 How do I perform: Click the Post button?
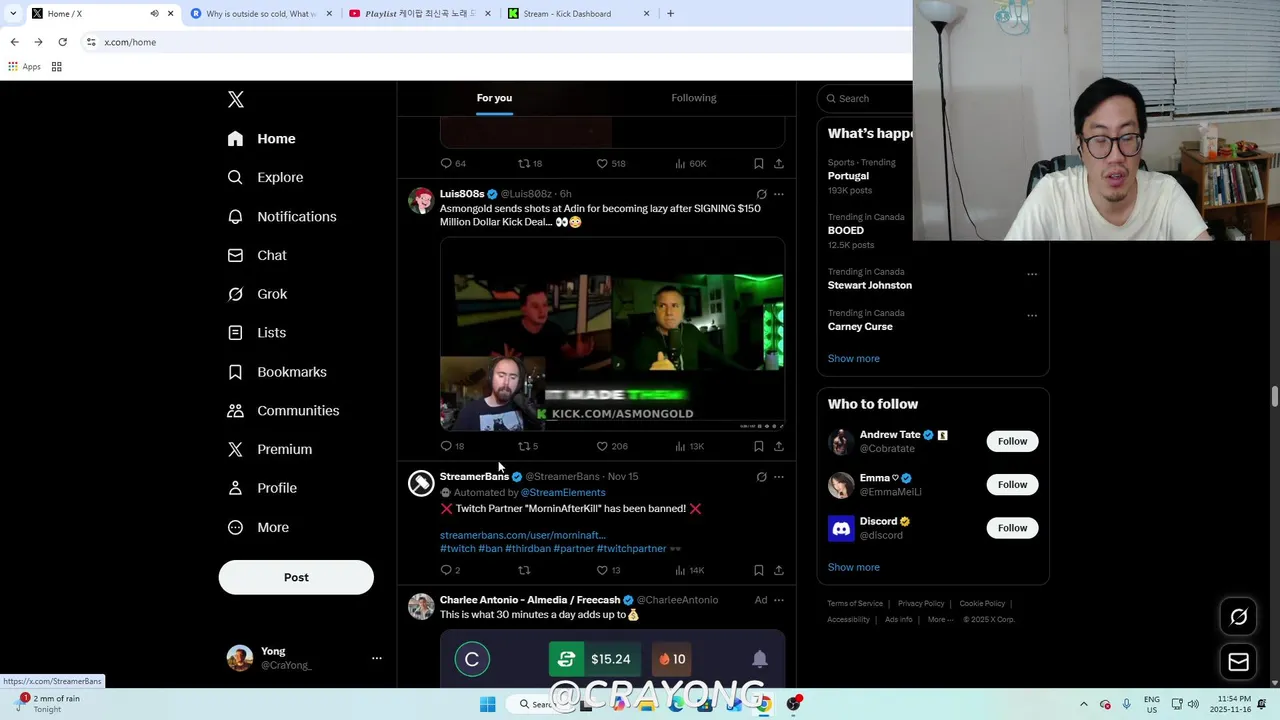click(296, 577)
